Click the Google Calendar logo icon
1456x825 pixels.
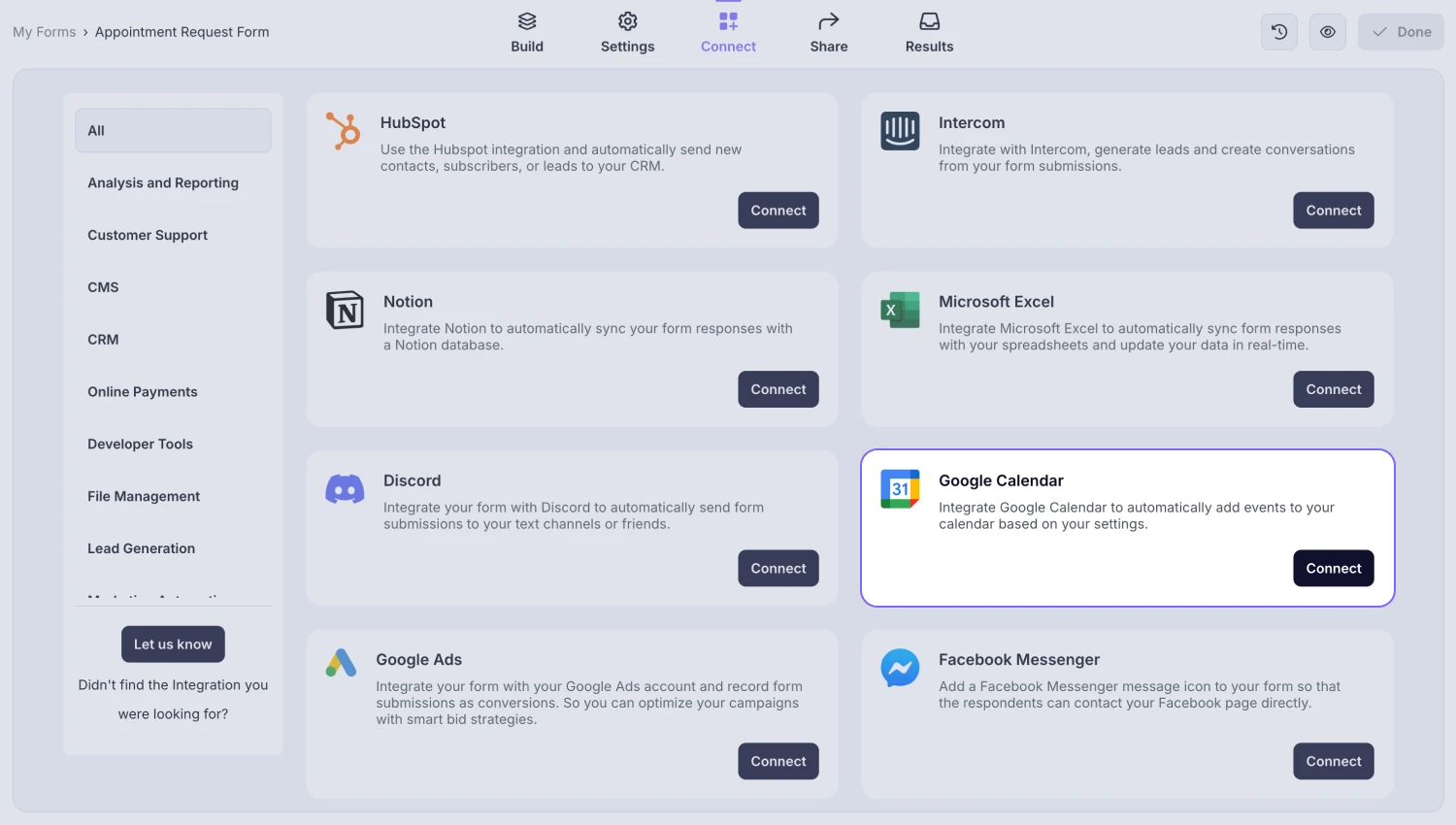[900, 489]
